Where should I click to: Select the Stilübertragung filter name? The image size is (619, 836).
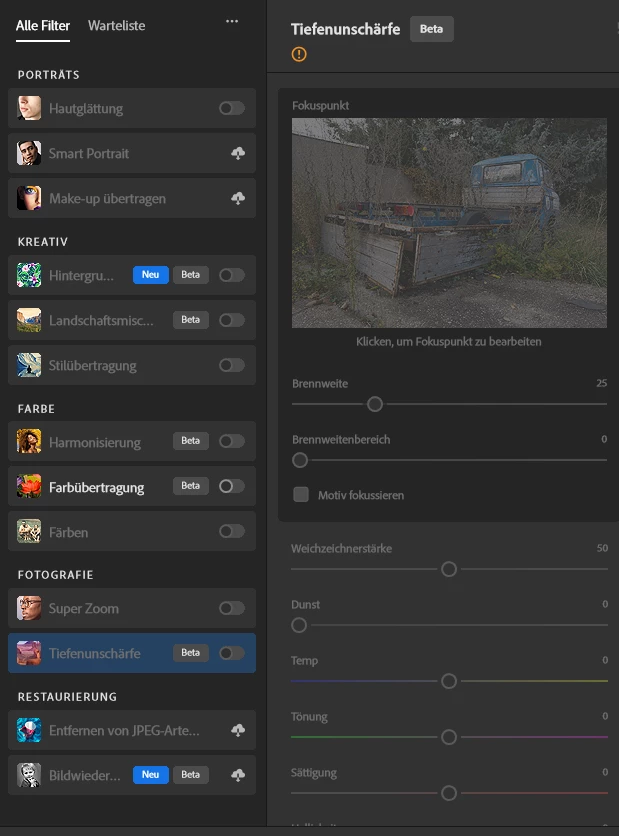click(x=93, y=366)
